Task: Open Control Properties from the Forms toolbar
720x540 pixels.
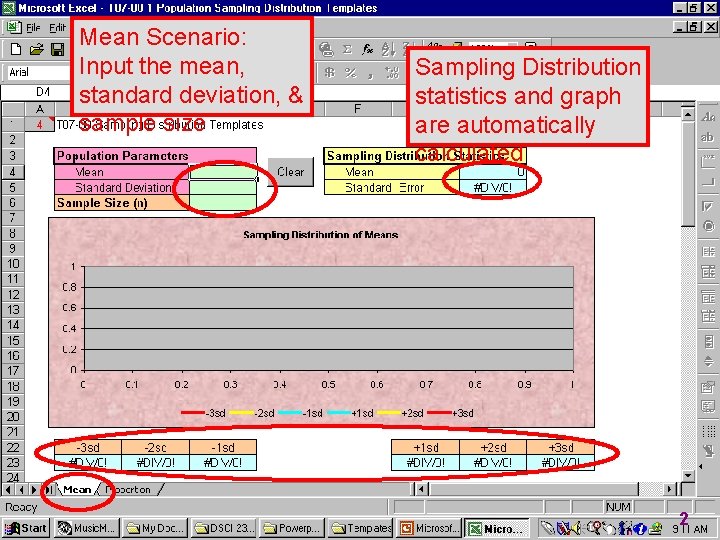Action: click(708, 387)
